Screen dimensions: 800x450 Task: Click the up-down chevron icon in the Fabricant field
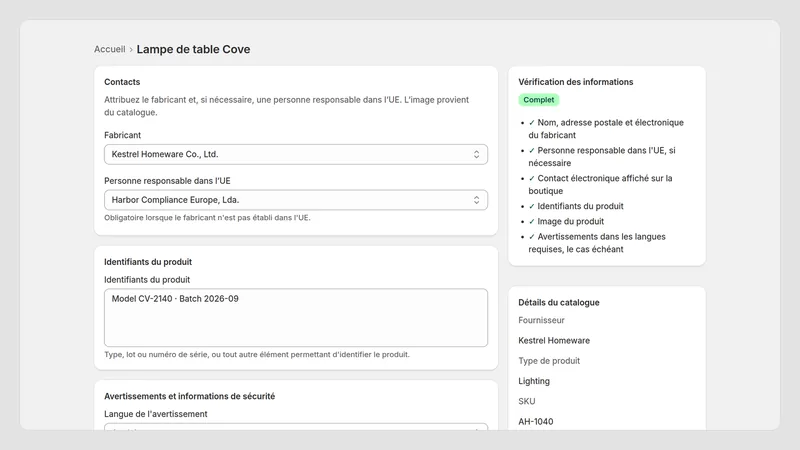pos(476,154)
